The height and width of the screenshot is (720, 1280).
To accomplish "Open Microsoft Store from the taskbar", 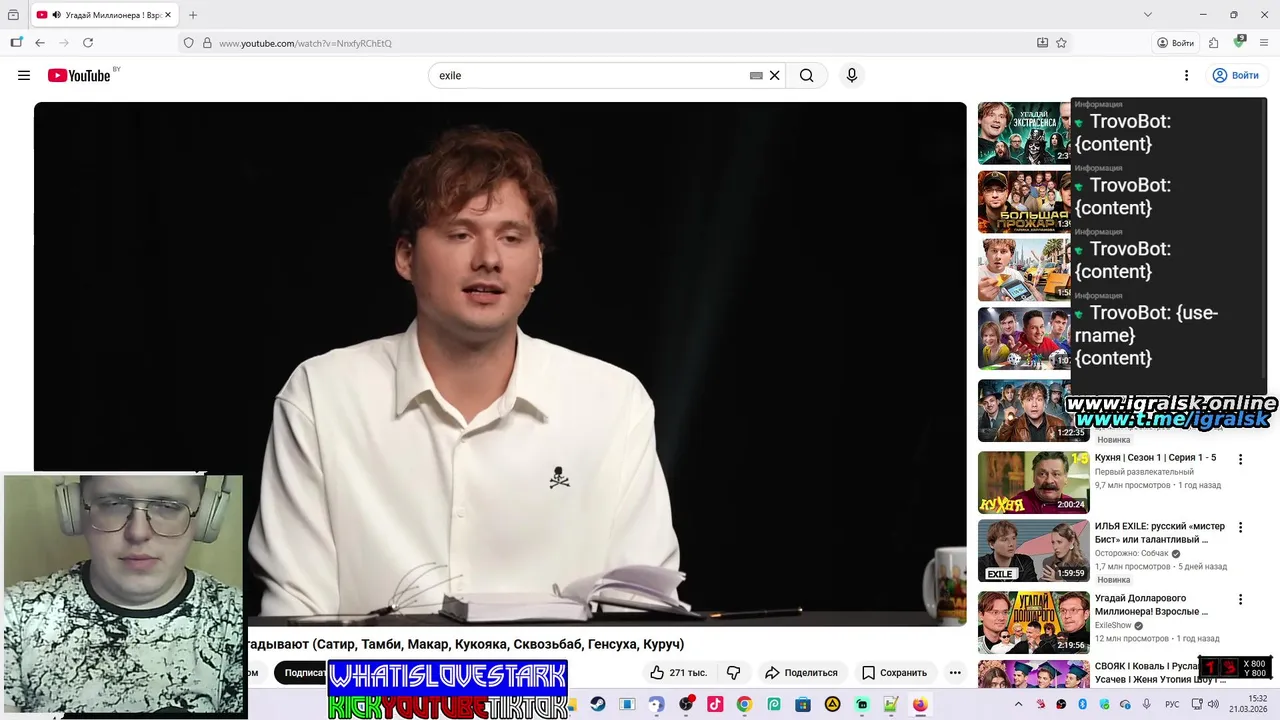I will click(803, 704).
